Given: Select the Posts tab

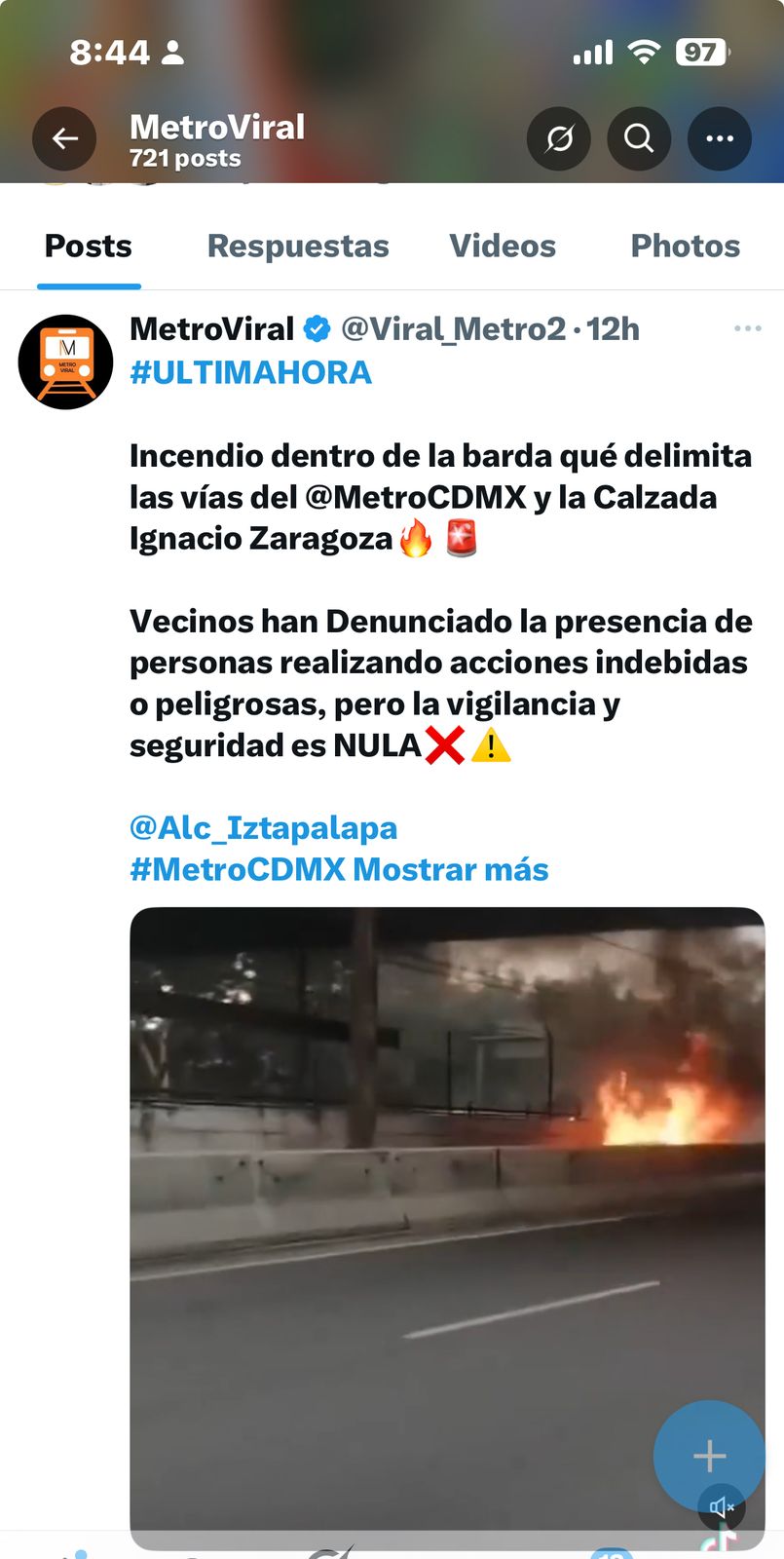Looking at the screenshot, I should (x=89, y=246).
